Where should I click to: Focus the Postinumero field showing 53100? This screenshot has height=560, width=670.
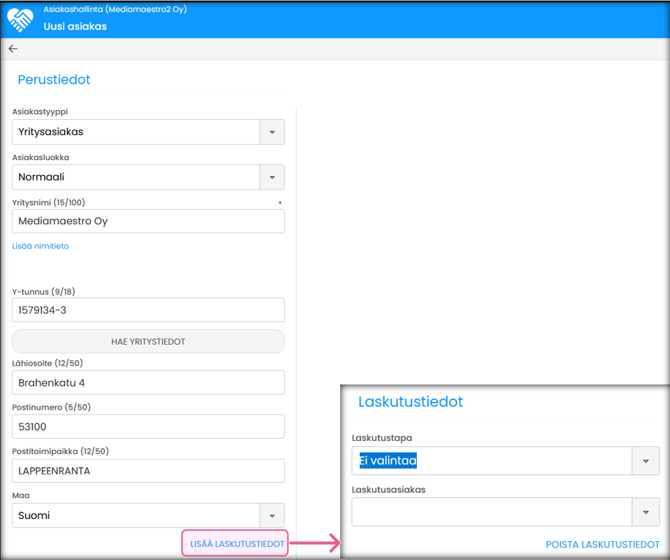[x=148, y=426]
